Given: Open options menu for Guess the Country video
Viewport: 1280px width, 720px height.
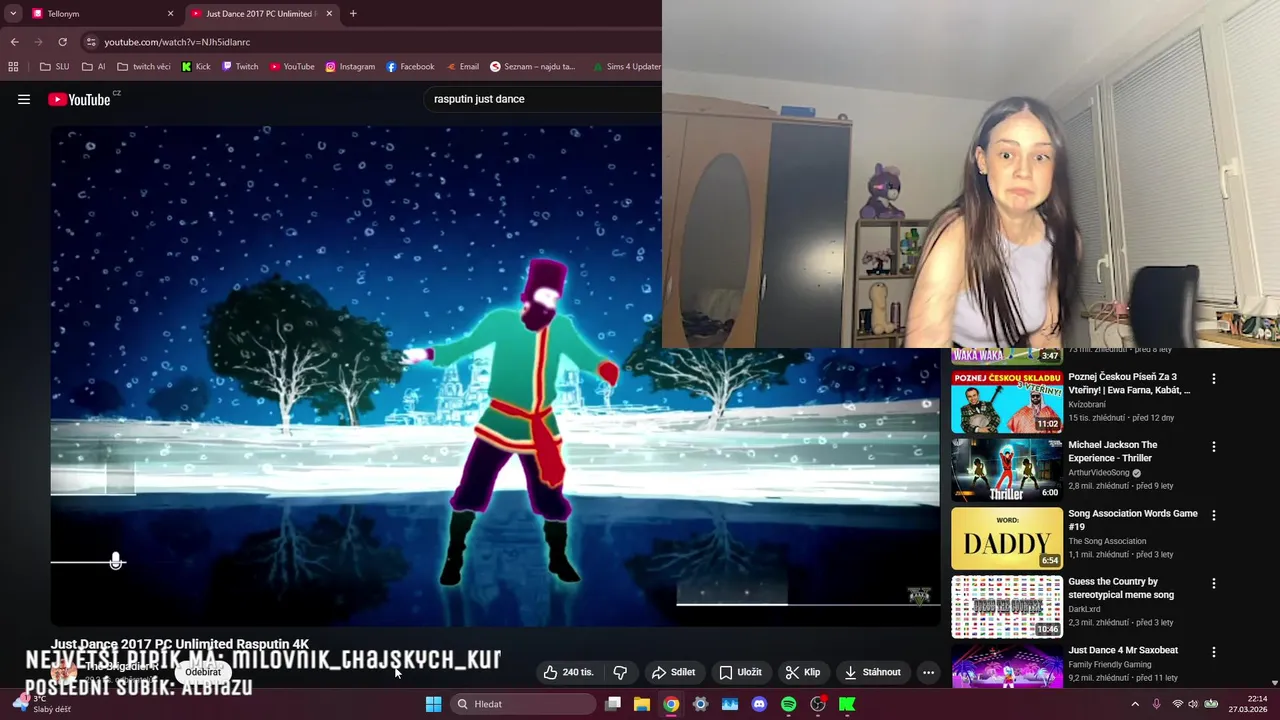Looking at the screenshot, I should pos(1214,583).
